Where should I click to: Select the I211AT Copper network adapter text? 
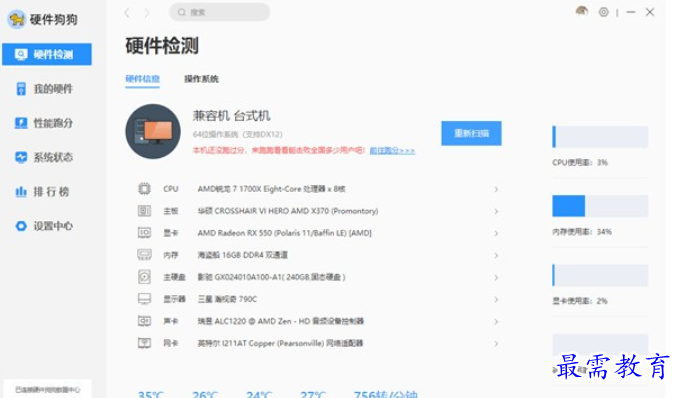click(x=280, y=343)
